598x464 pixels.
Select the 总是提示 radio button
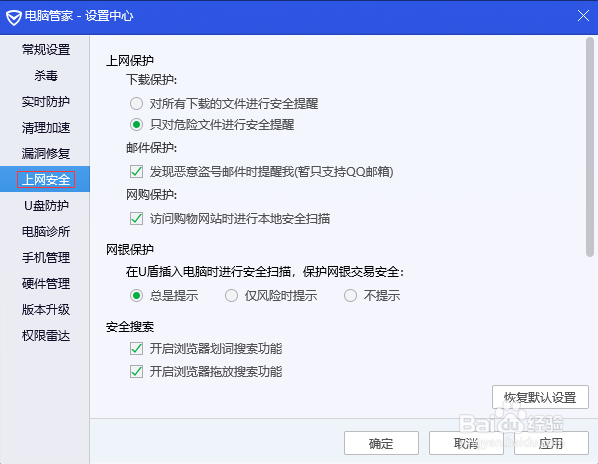click(136, 295)
